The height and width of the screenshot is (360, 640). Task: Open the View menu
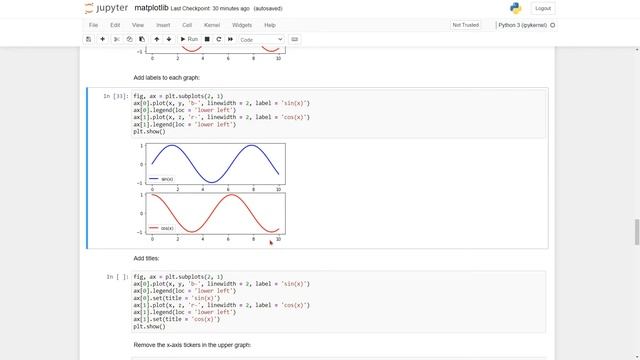click(138, 25)
